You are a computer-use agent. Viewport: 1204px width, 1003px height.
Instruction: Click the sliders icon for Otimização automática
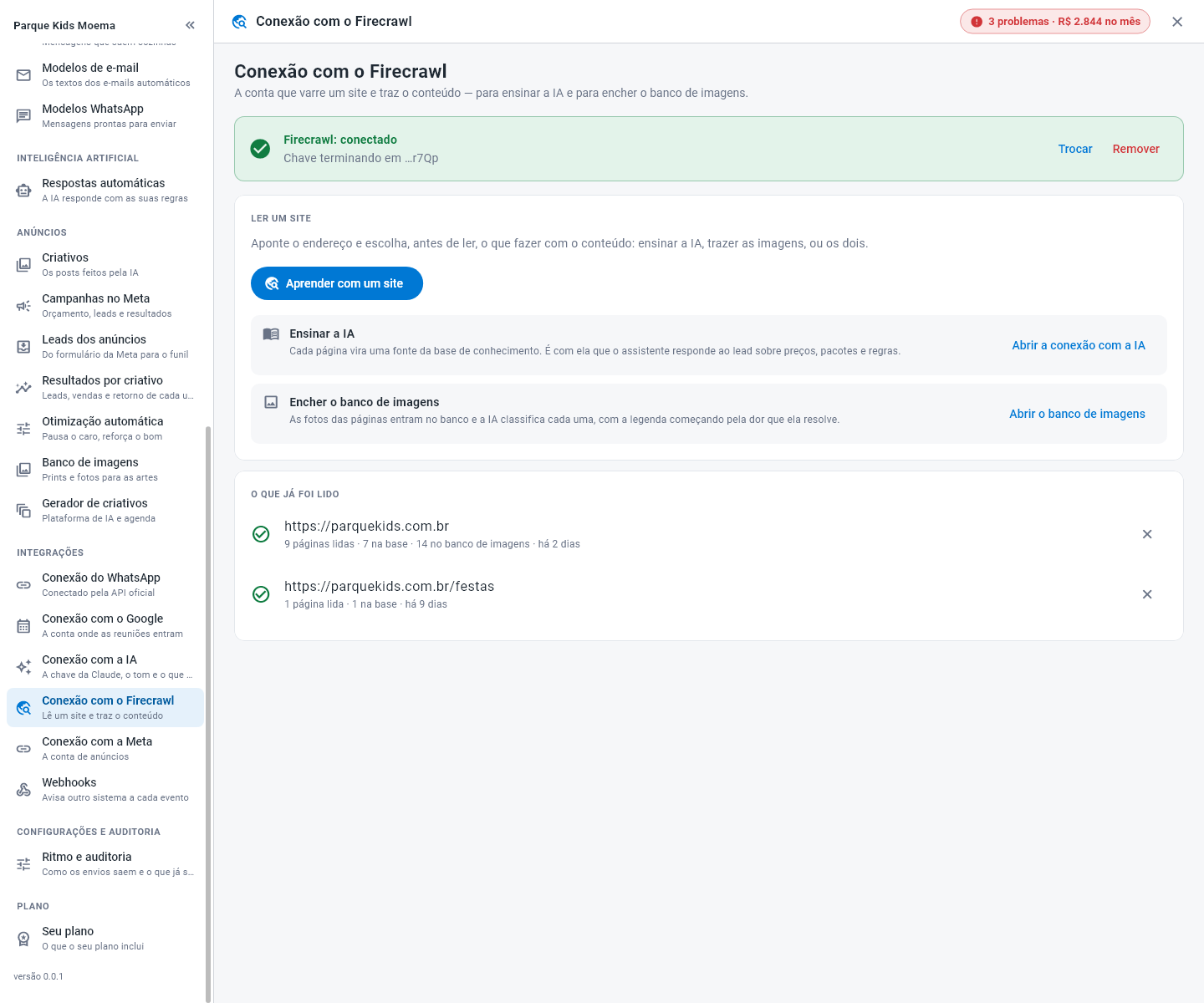pos(23,429)
